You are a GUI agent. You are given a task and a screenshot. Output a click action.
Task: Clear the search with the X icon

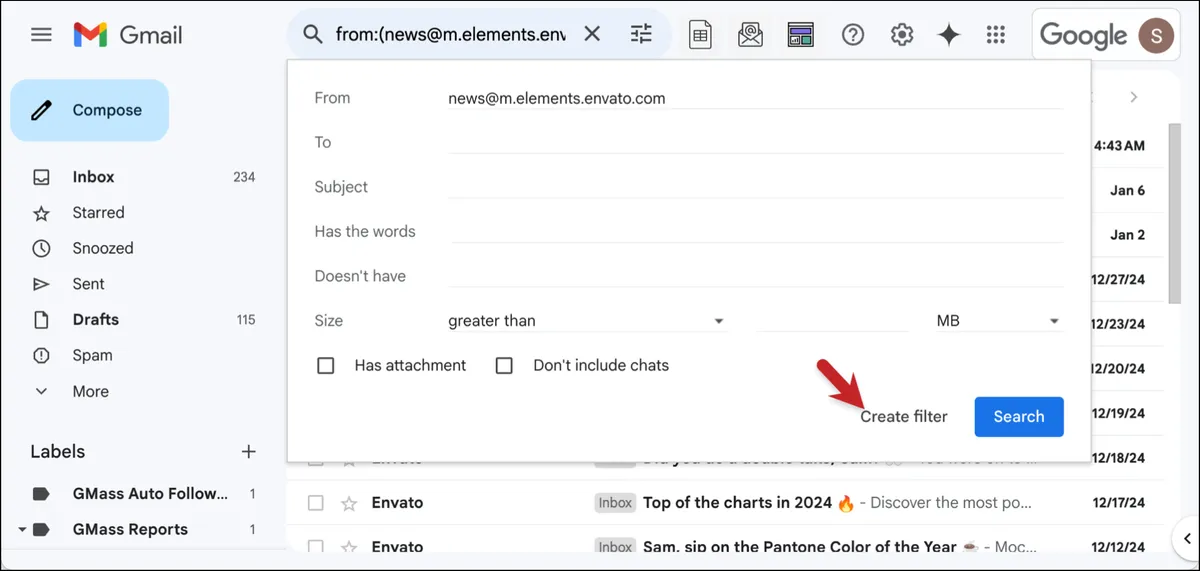pos(592,35)
